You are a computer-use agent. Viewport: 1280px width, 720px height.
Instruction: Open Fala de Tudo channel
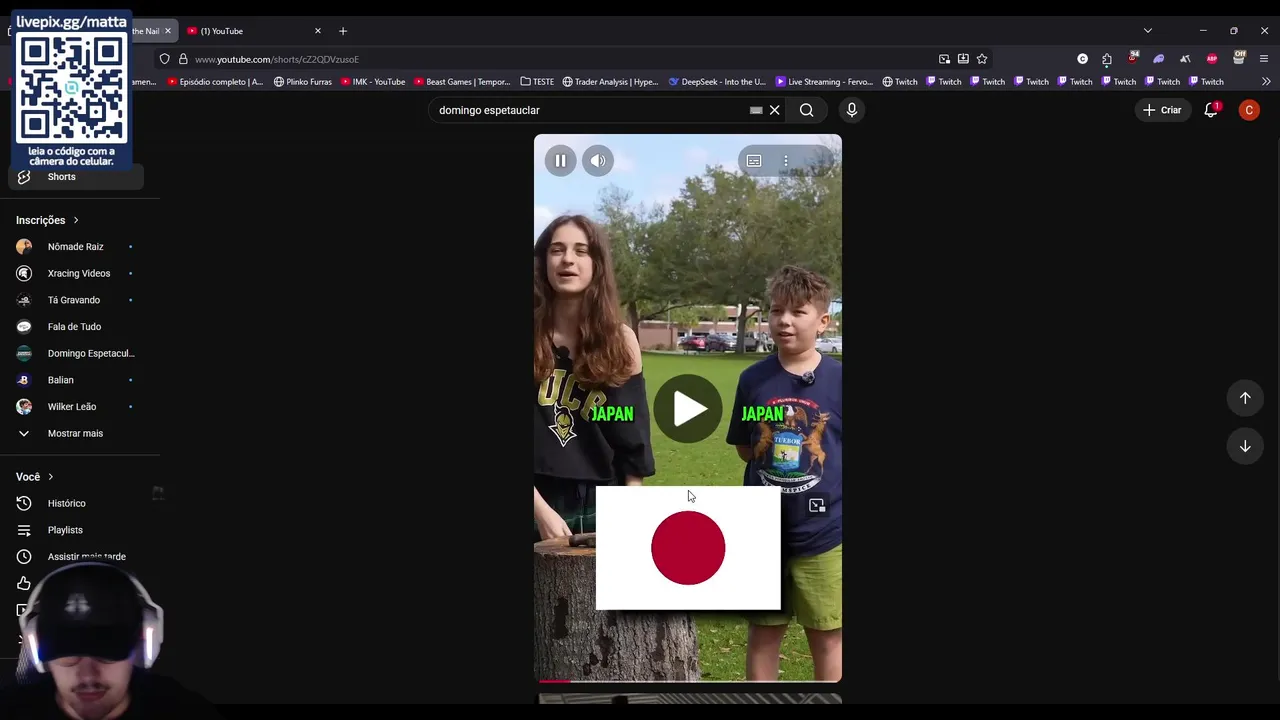[76, 327]
